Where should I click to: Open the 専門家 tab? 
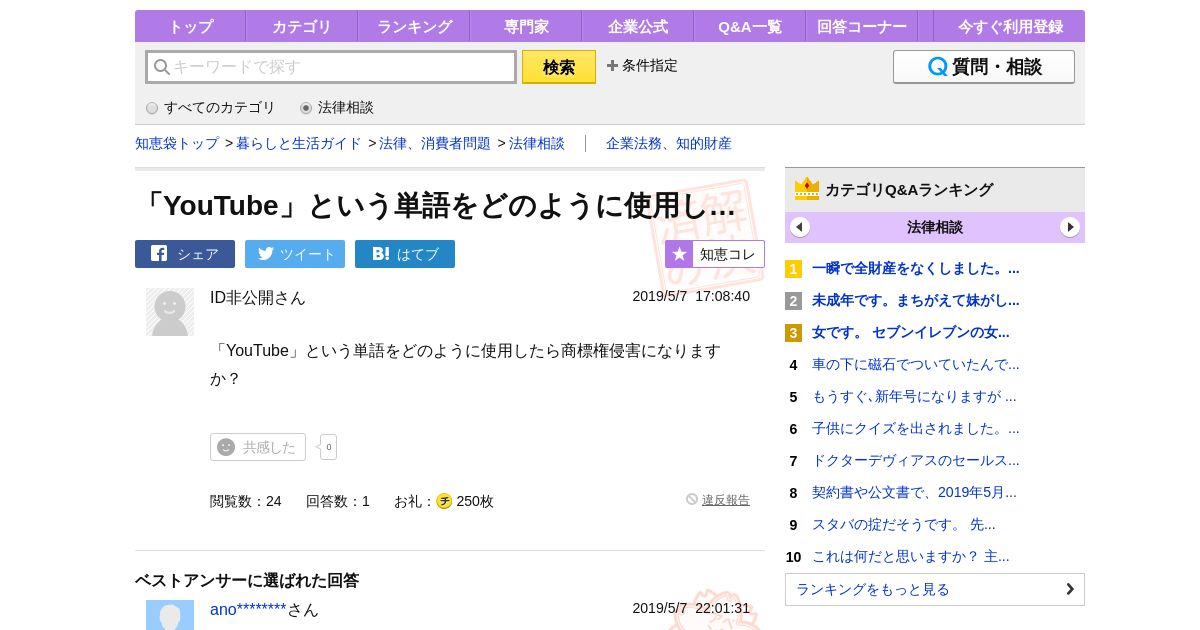click(x=525, y=26)
